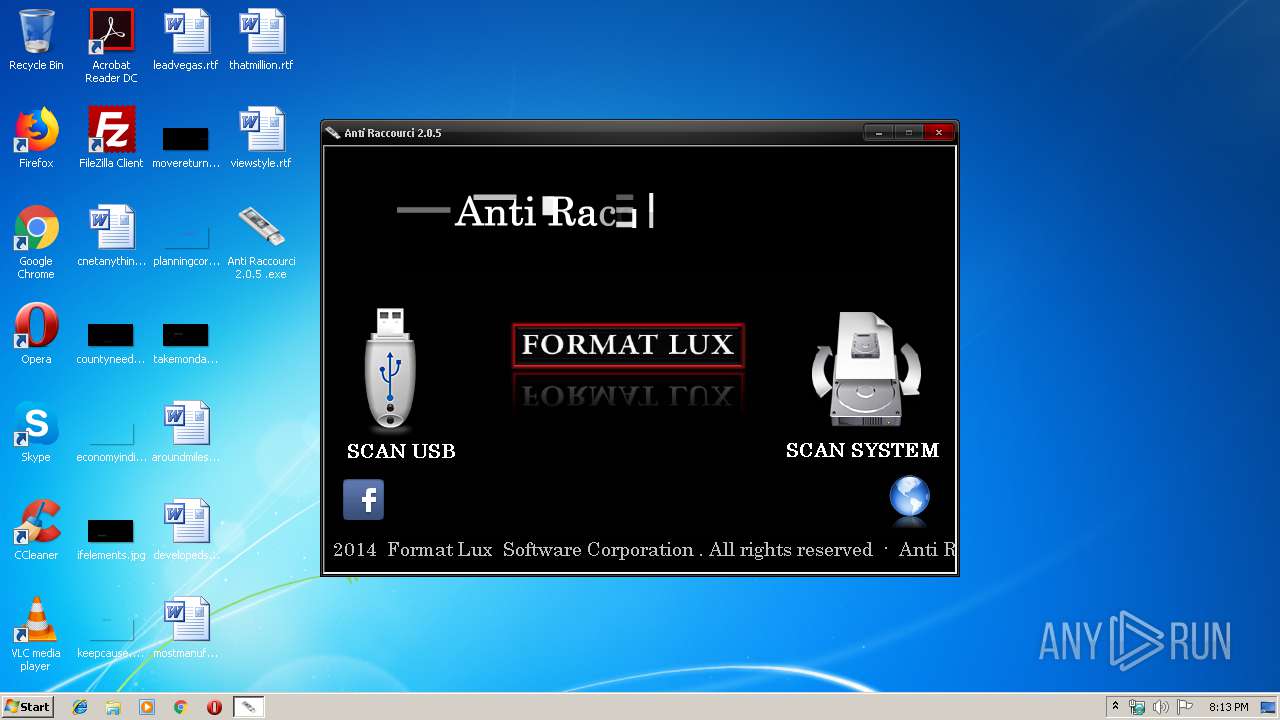Select Anti Raccourci 2.0.5 .exe file
1280x720 pixels.
tap(261, 242)
